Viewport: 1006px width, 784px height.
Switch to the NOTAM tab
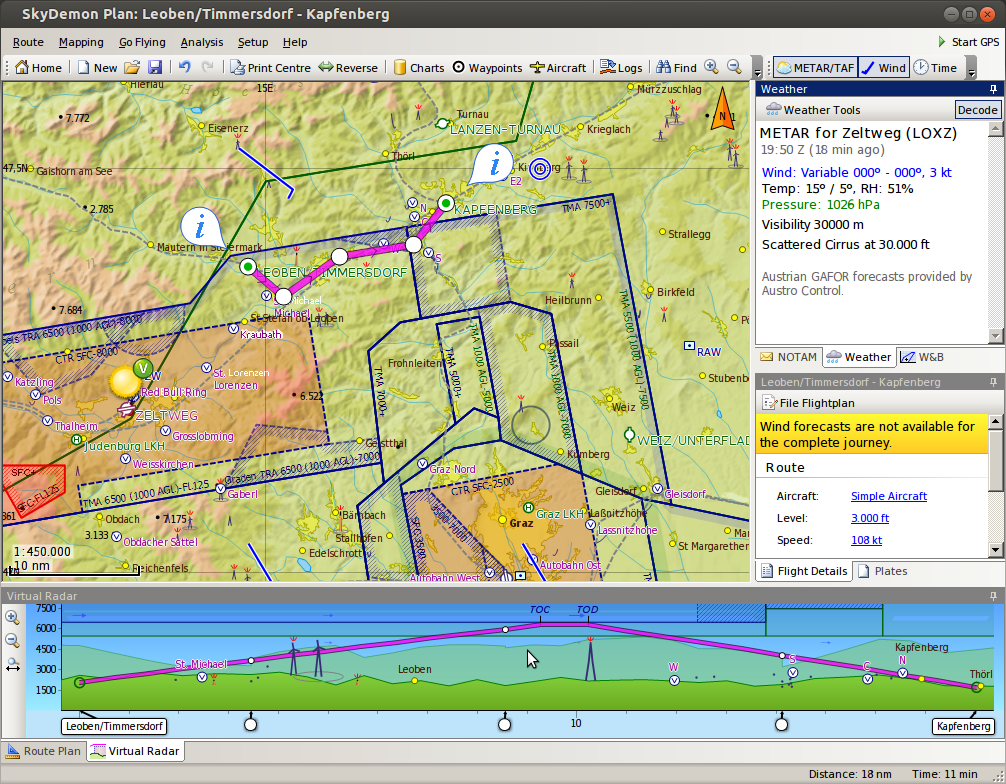point(789,357)
